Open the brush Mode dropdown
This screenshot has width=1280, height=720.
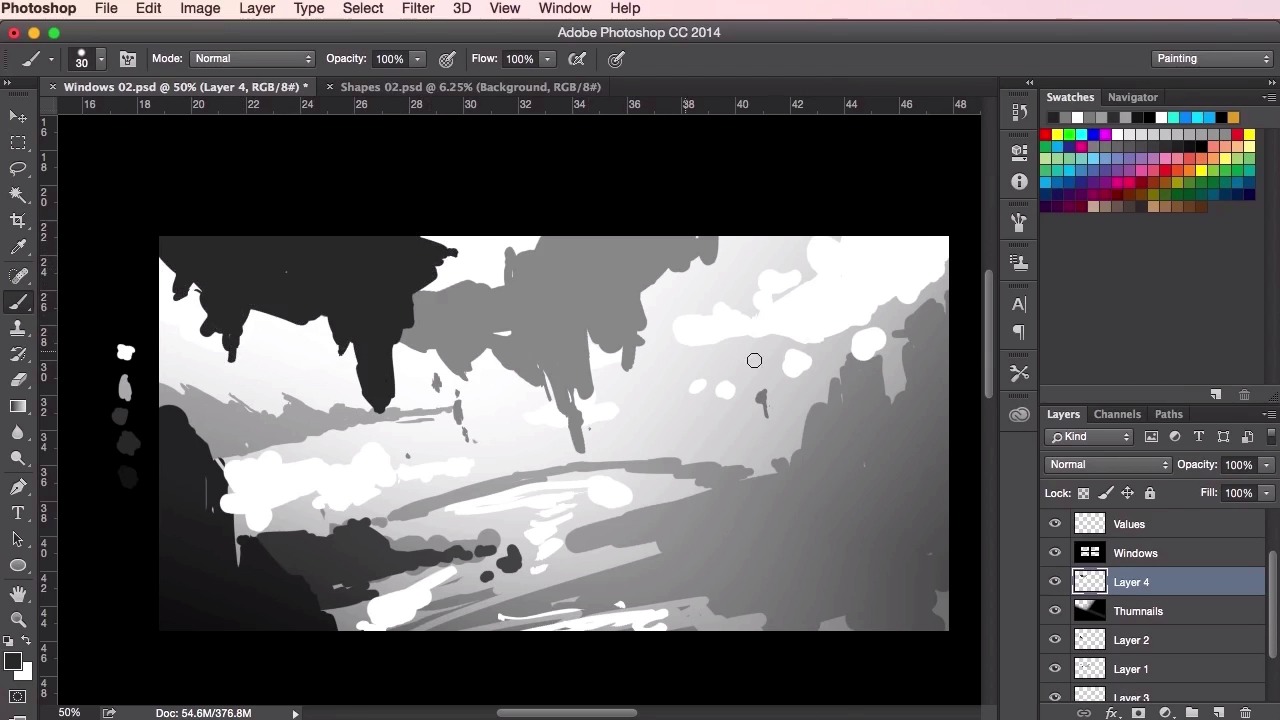253,59
